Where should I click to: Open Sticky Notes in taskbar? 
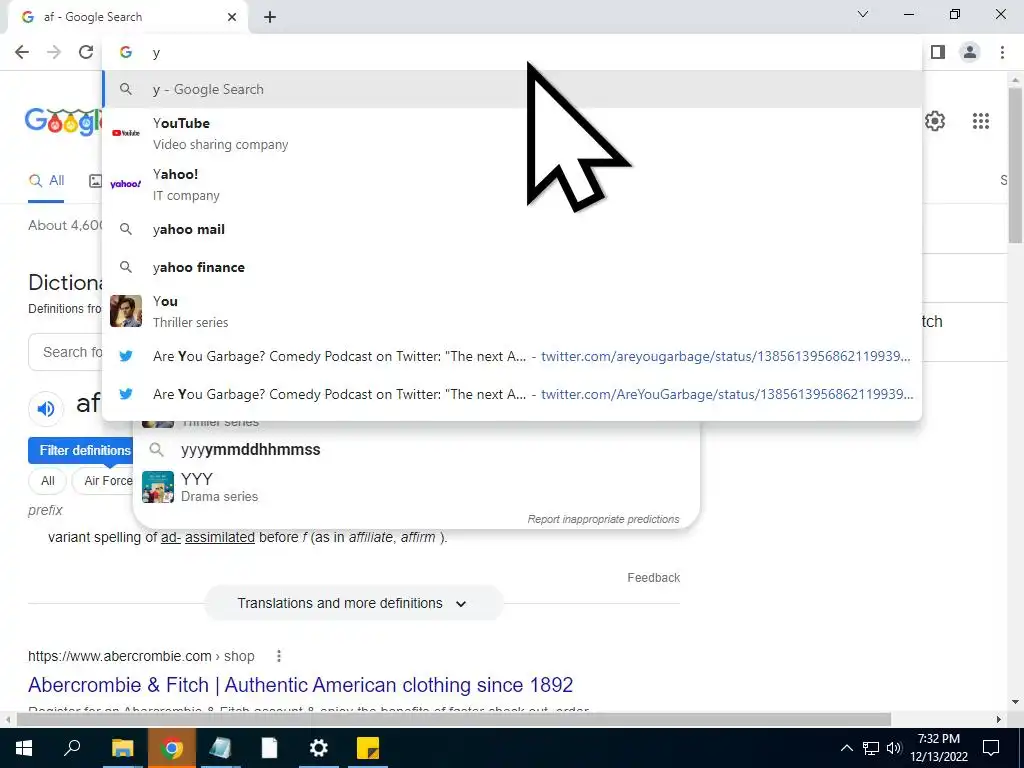(368, 748)
